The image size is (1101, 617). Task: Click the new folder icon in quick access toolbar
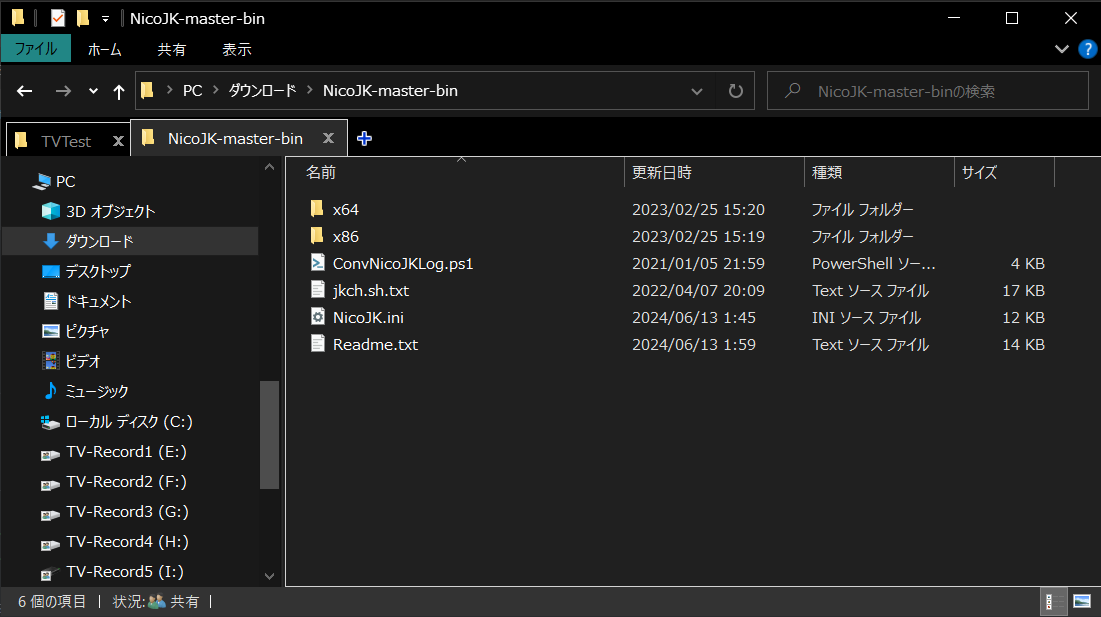pos(83,18)
